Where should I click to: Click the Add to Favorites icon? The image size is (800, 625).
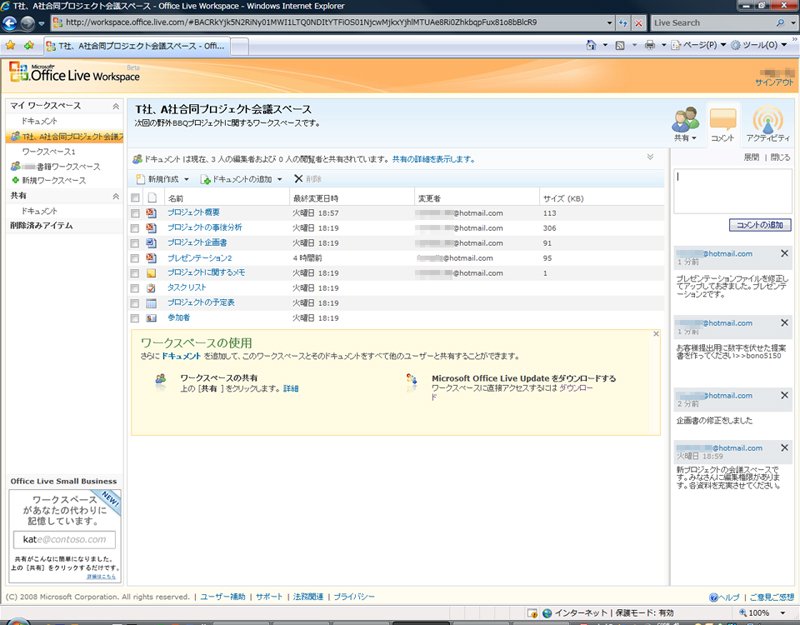point(29,45)
